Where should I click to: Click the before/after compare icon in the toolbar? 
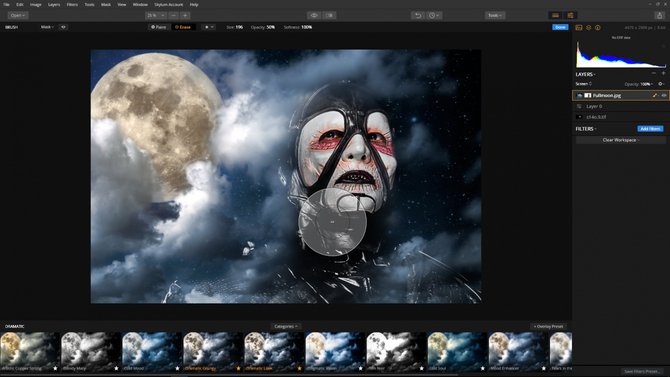[329, 15]
